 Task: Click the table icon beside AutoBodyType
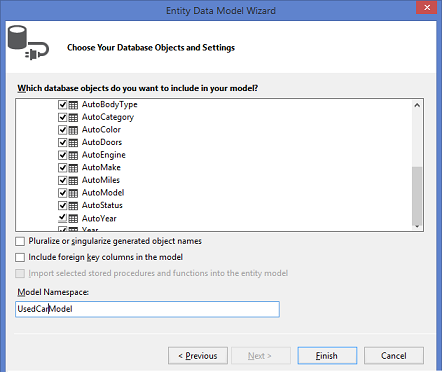click(x=73, y=105)
